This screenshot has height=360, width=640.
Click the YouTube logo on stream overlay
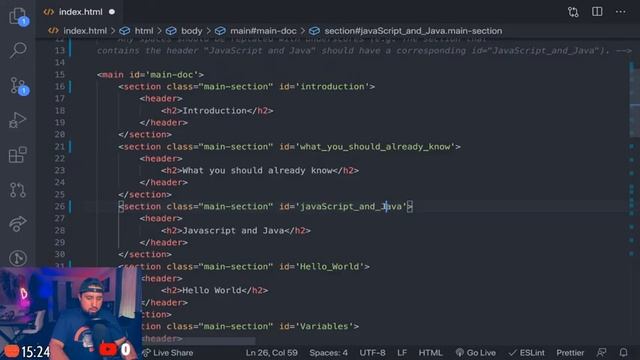108,349
